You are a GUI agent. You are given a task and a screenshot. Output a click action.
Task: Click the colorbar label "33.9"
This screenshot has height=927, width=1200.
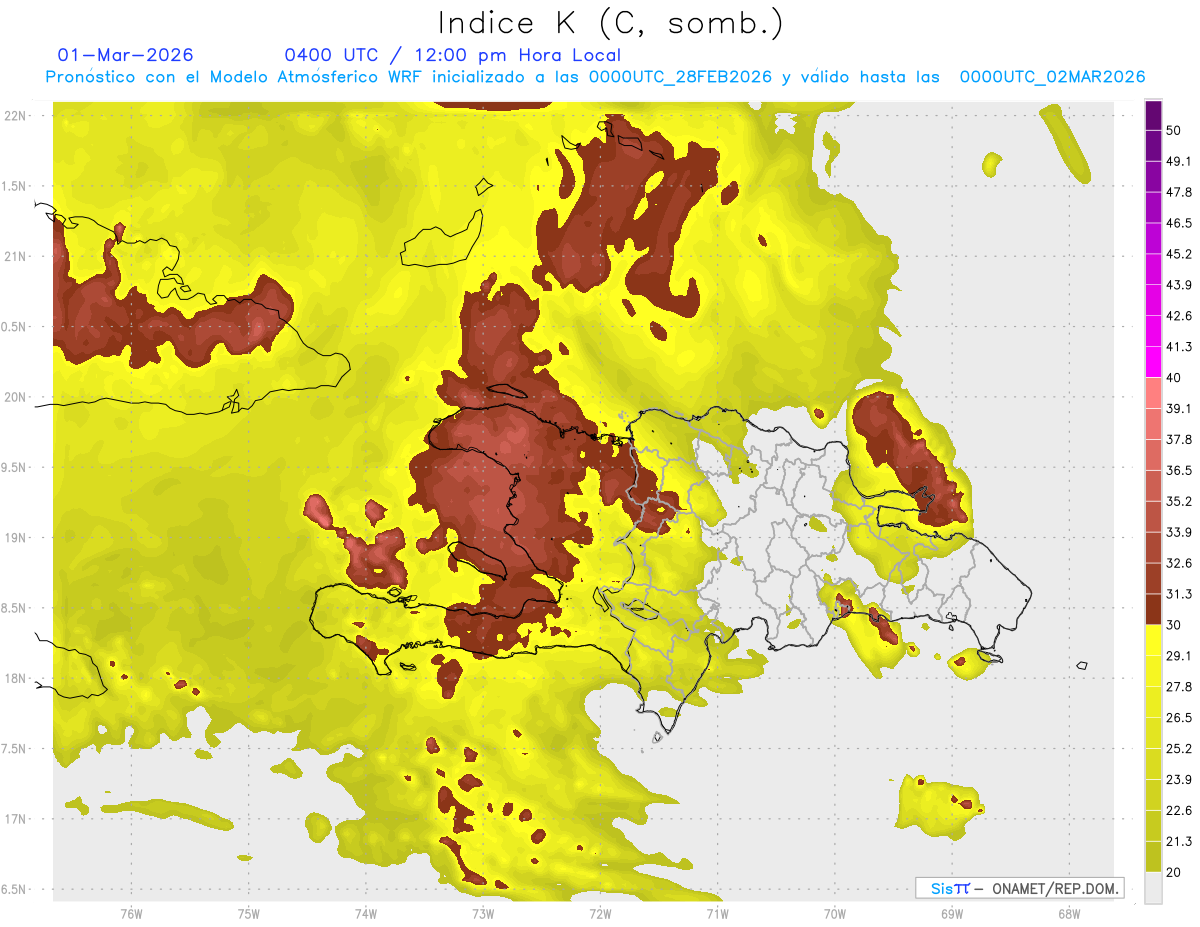(1179, 532)
